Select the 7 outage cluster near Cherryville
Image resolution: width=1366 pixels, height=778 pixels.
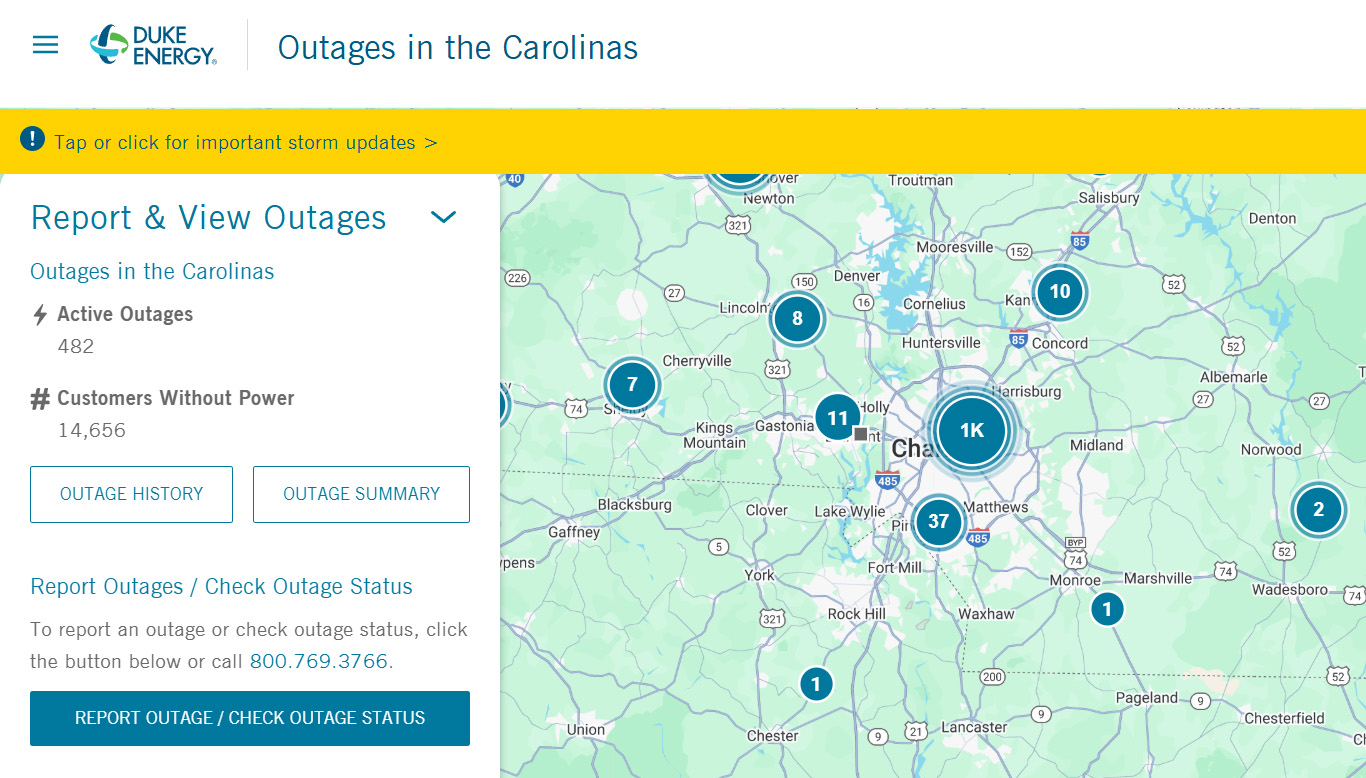click(x=632, y=384)
